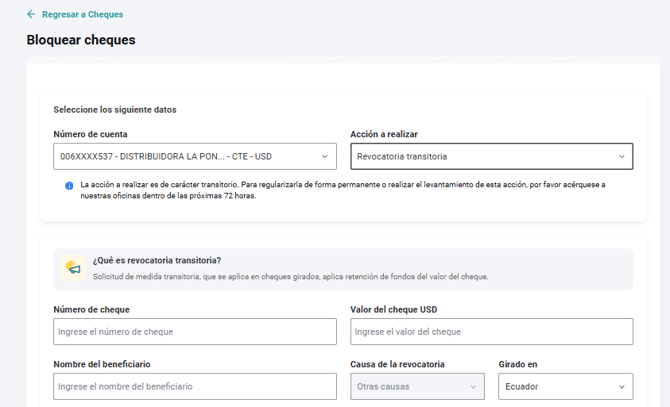Expand the Girado en dropdown
Screen dimensions: 670x407
pyautogui.click(x=565, y=386)
